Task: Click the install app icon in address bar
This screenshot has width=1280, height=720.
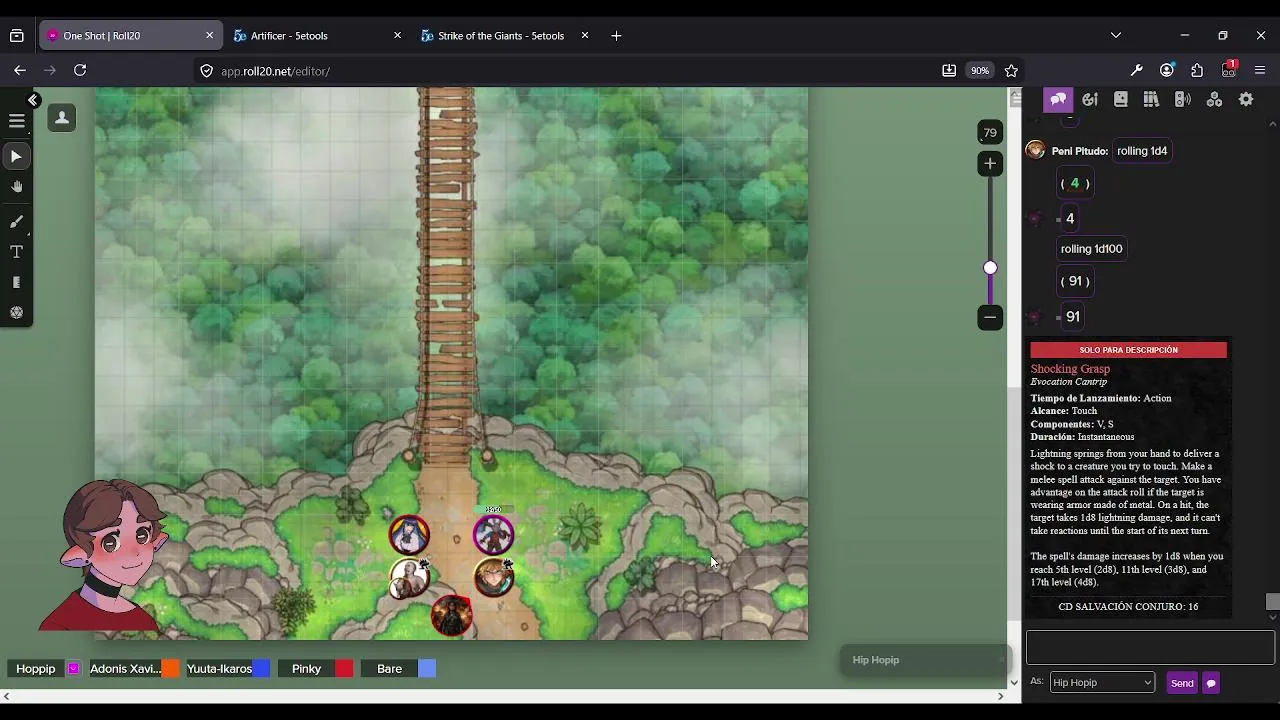Action: [948, 71]
